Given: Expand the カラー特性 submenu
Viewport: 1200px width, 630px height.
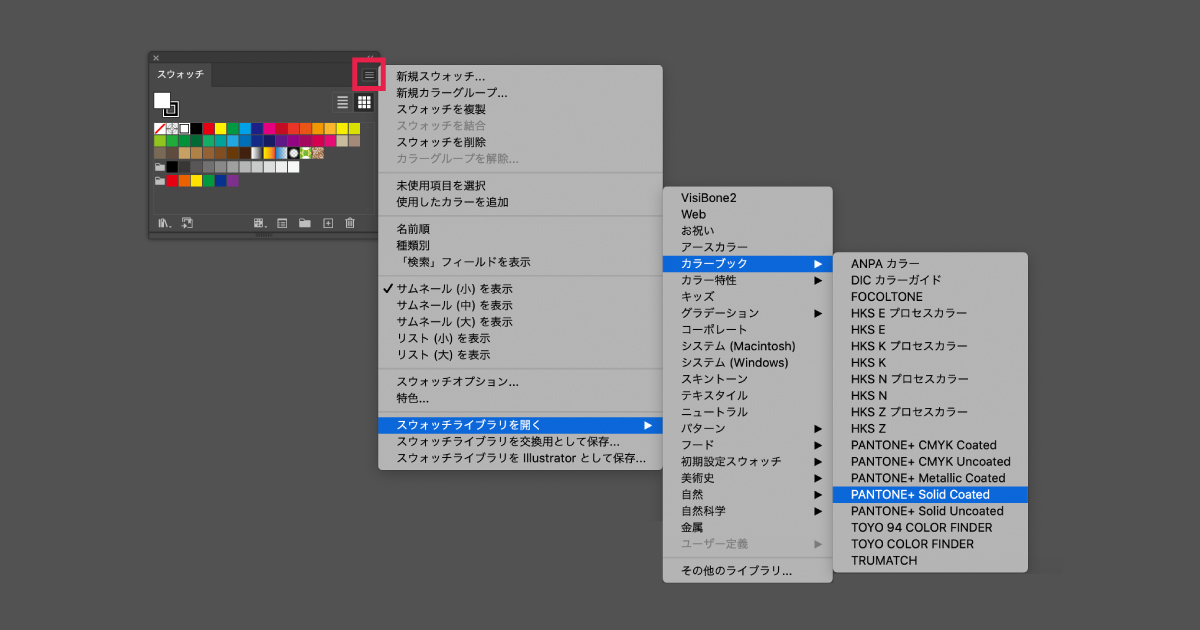Looking at the screenshot, I should [x=748, y=280].
